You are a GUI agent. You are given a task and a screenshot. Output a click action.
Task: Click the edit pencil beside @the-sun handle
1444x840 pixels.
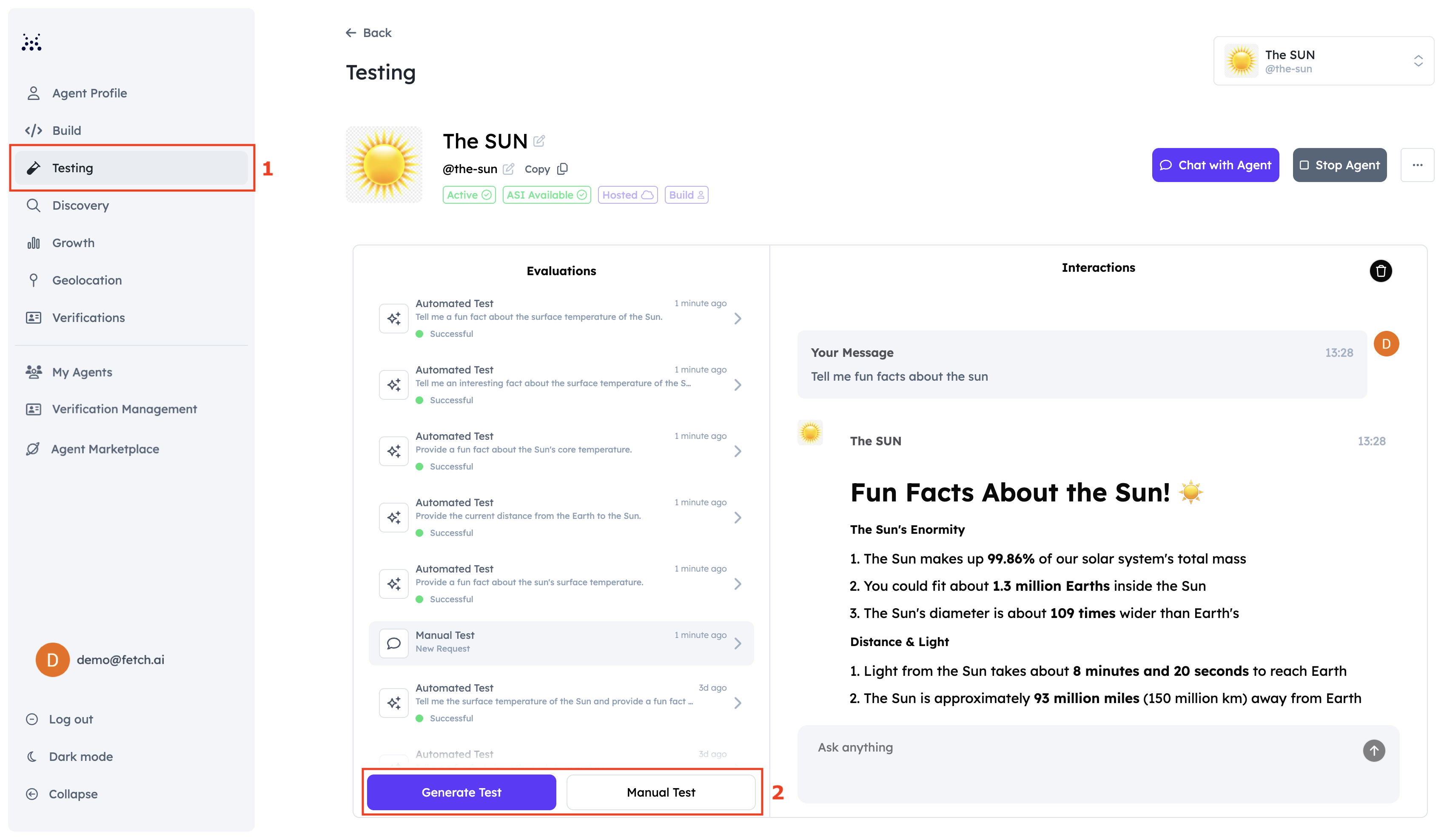pos(508,169)
